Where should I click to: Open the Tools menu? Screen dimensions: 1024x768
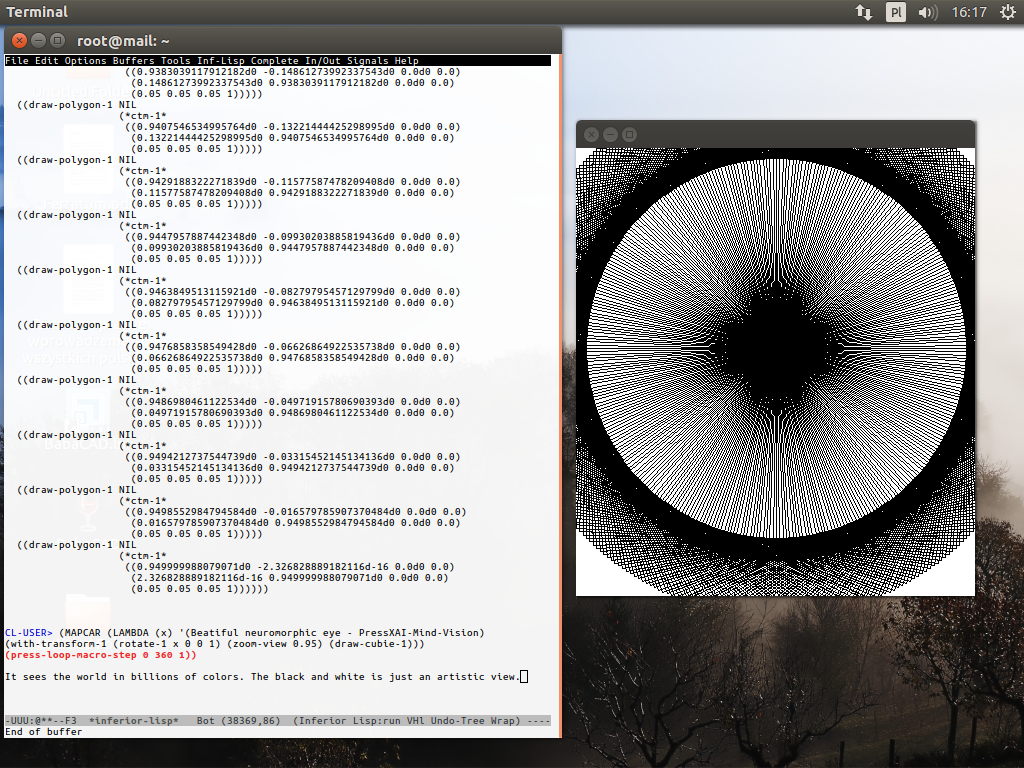pyautogui.click(x=176, y=61)
